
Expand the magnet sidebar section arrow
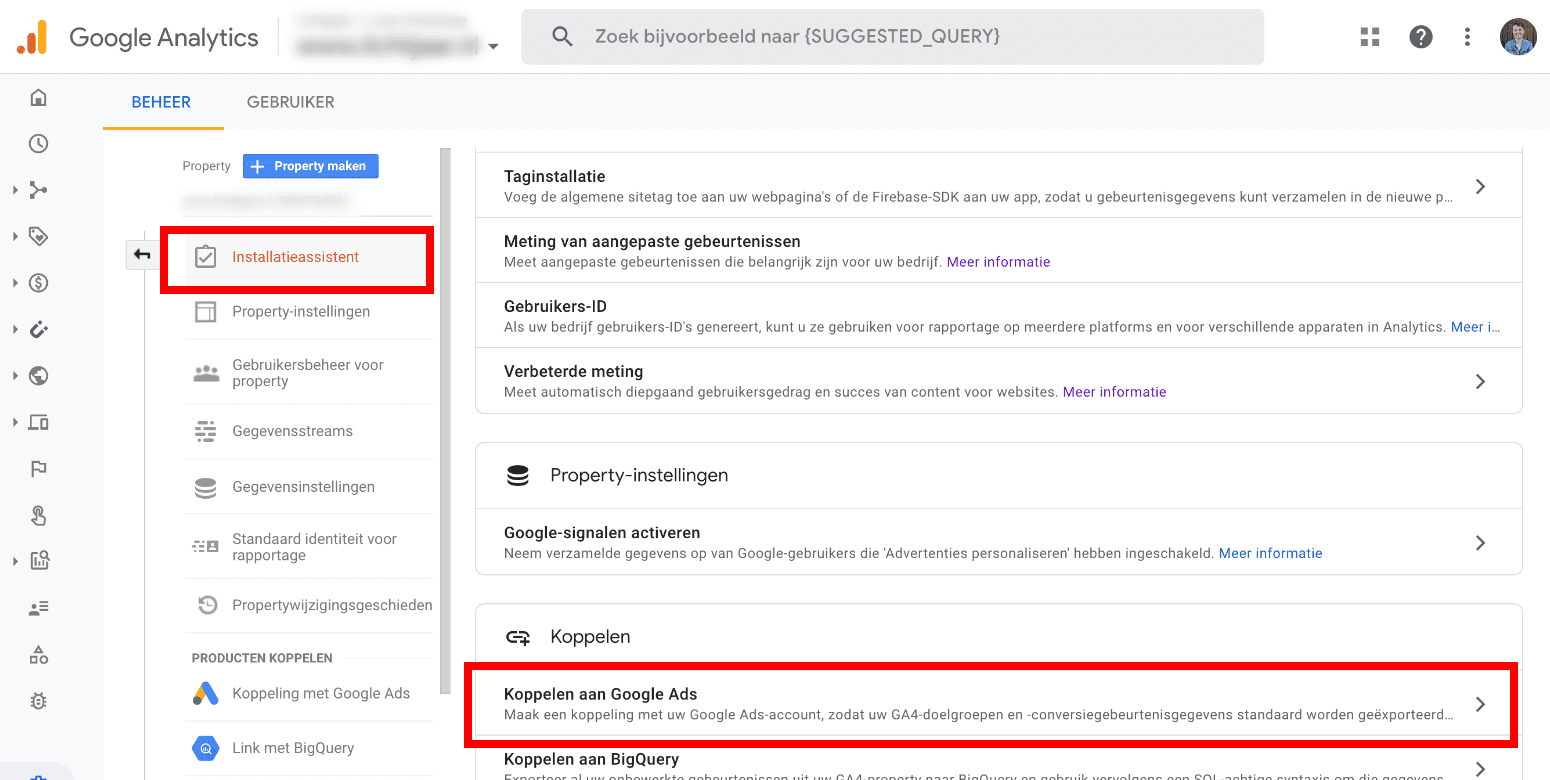(15, 329)
